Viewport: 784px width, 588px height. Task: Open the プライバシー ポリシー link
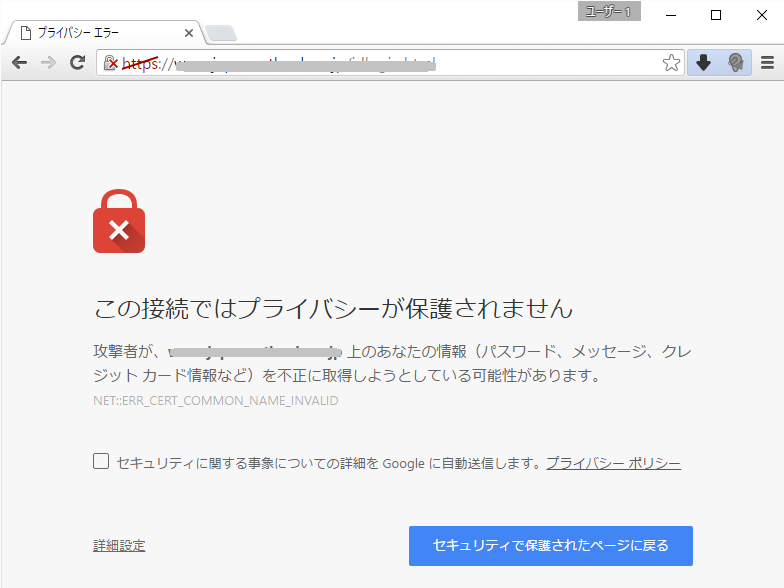(613, 464)
